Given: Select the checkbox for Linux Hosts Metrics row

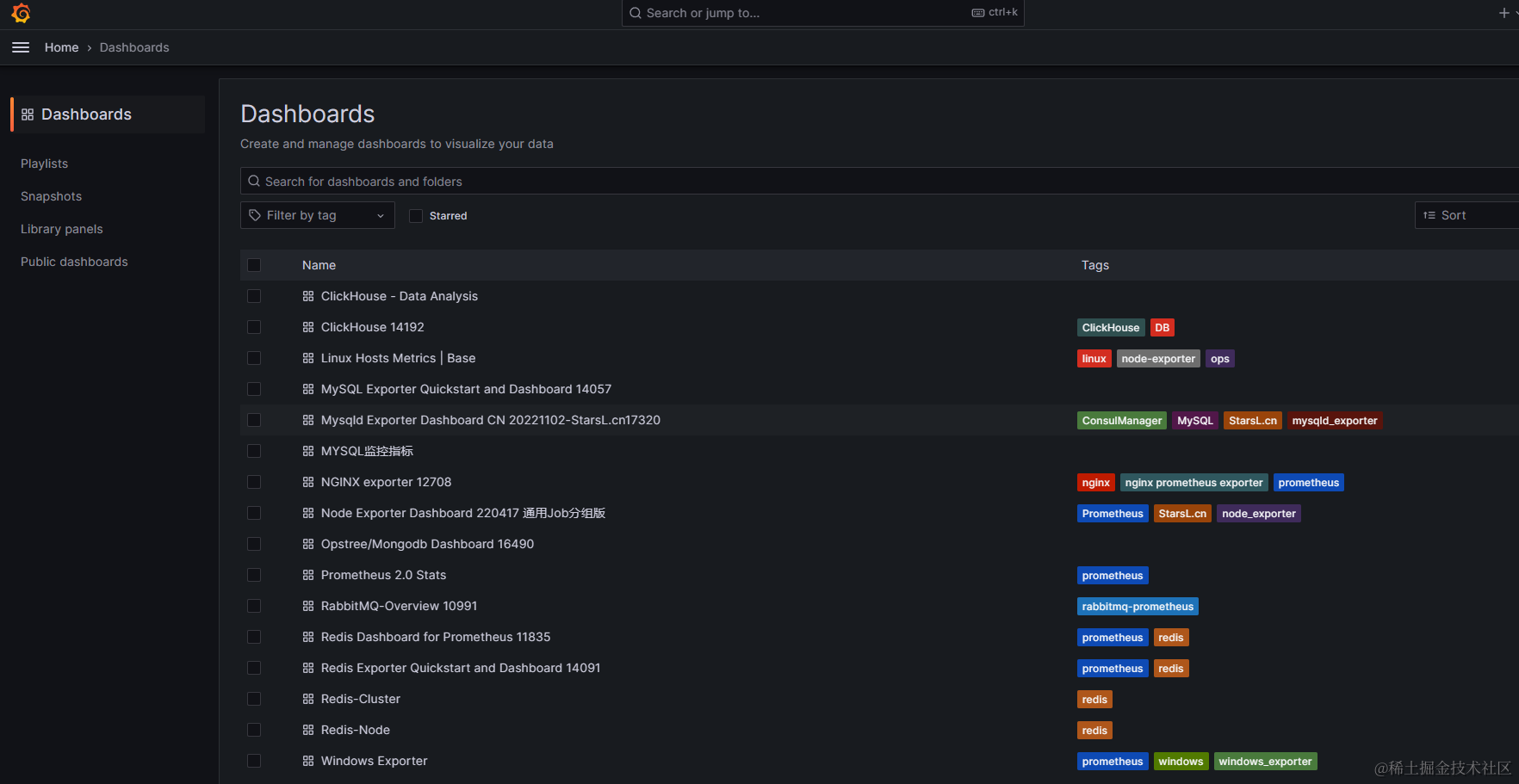Looking at the screenshot, I should coord(254,358).
